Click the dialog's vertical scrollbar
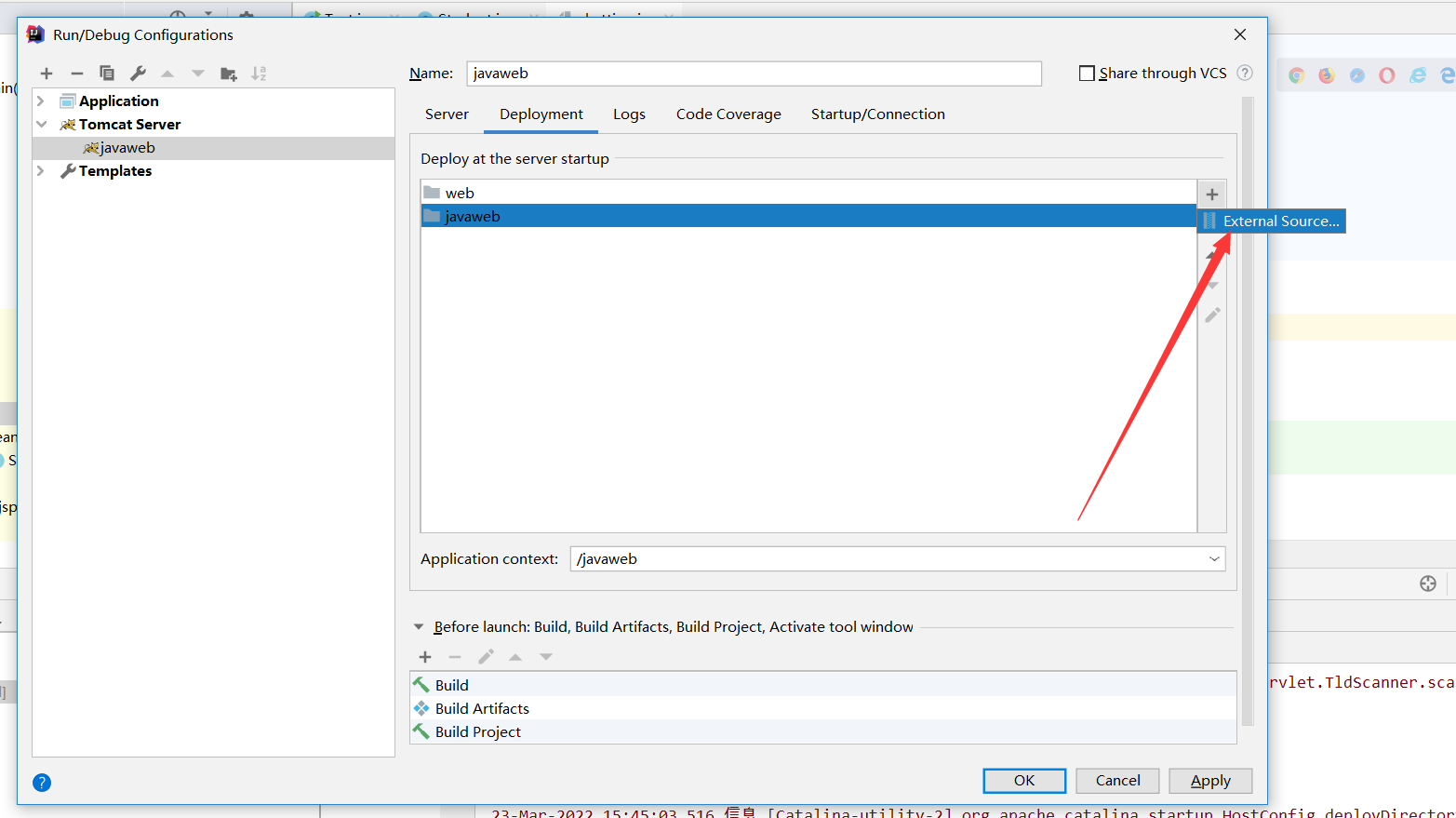 click(1248, 409)
